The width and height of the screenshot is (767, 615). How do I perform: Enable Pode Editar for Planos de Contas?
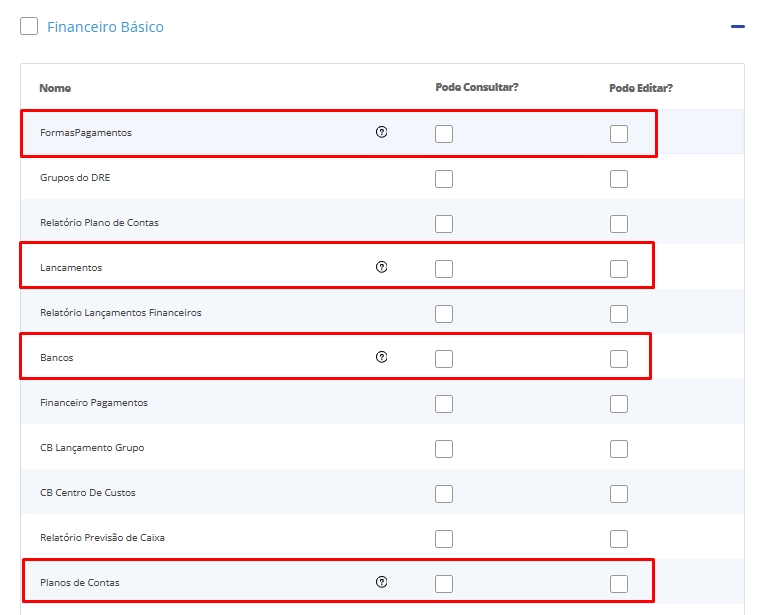tap(619, 584)
